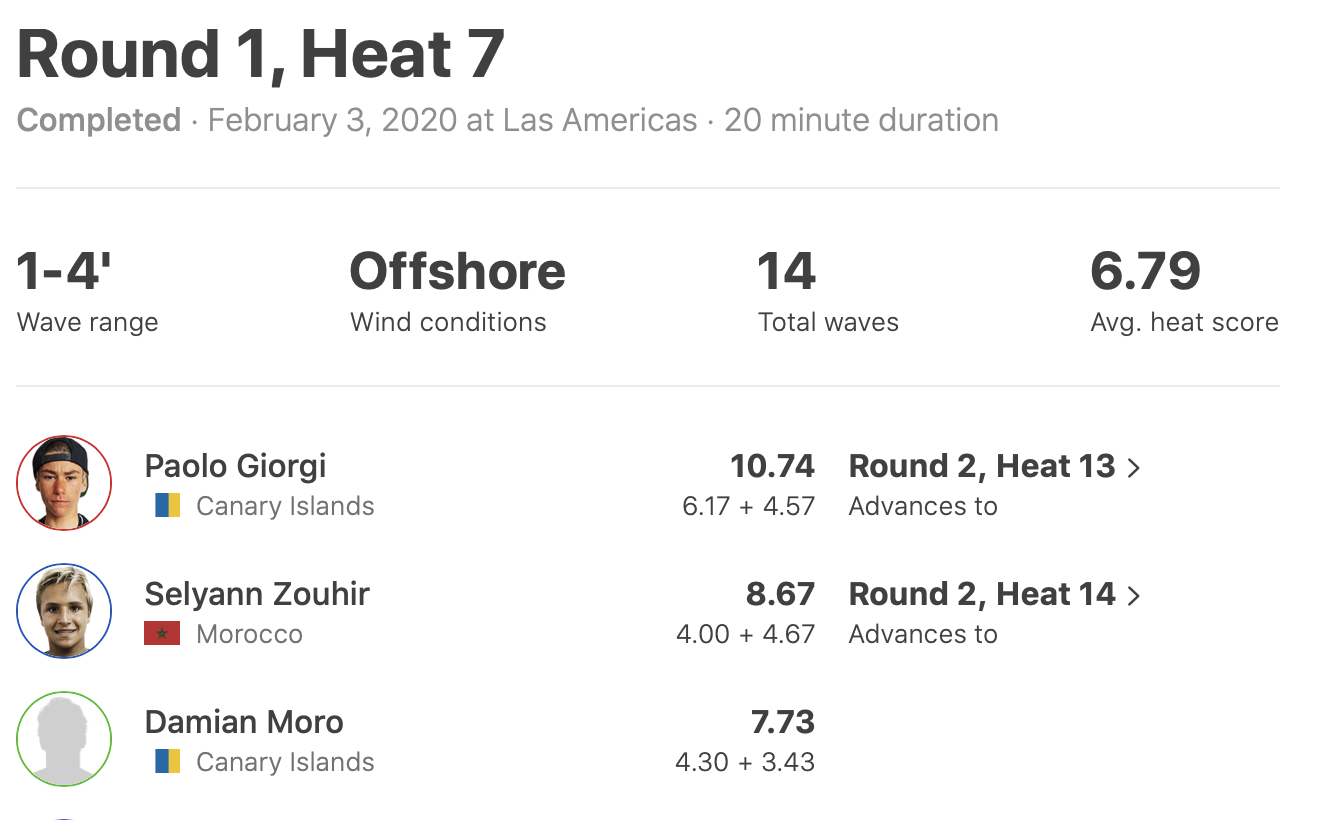Select the Selyann Zouhir name
The width and height of the screenshot is (1318, 820).
257,594
